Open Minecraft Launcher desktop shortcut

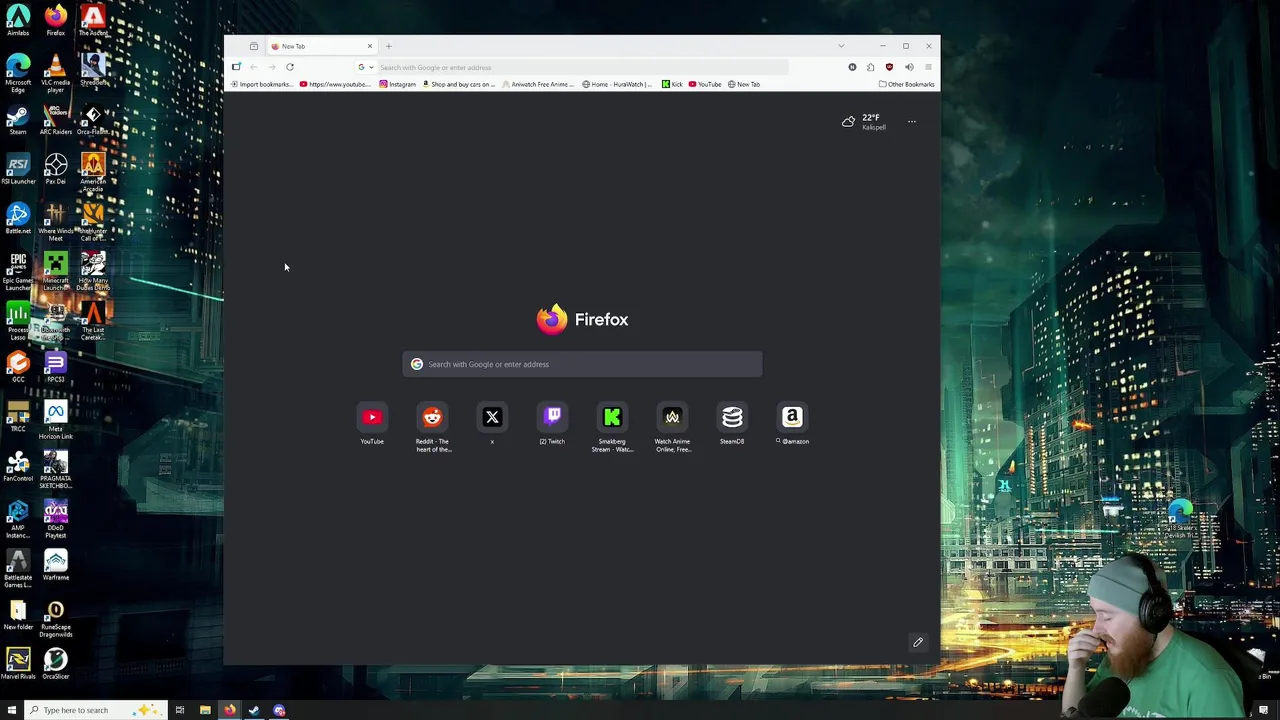[x=55, y=271]
